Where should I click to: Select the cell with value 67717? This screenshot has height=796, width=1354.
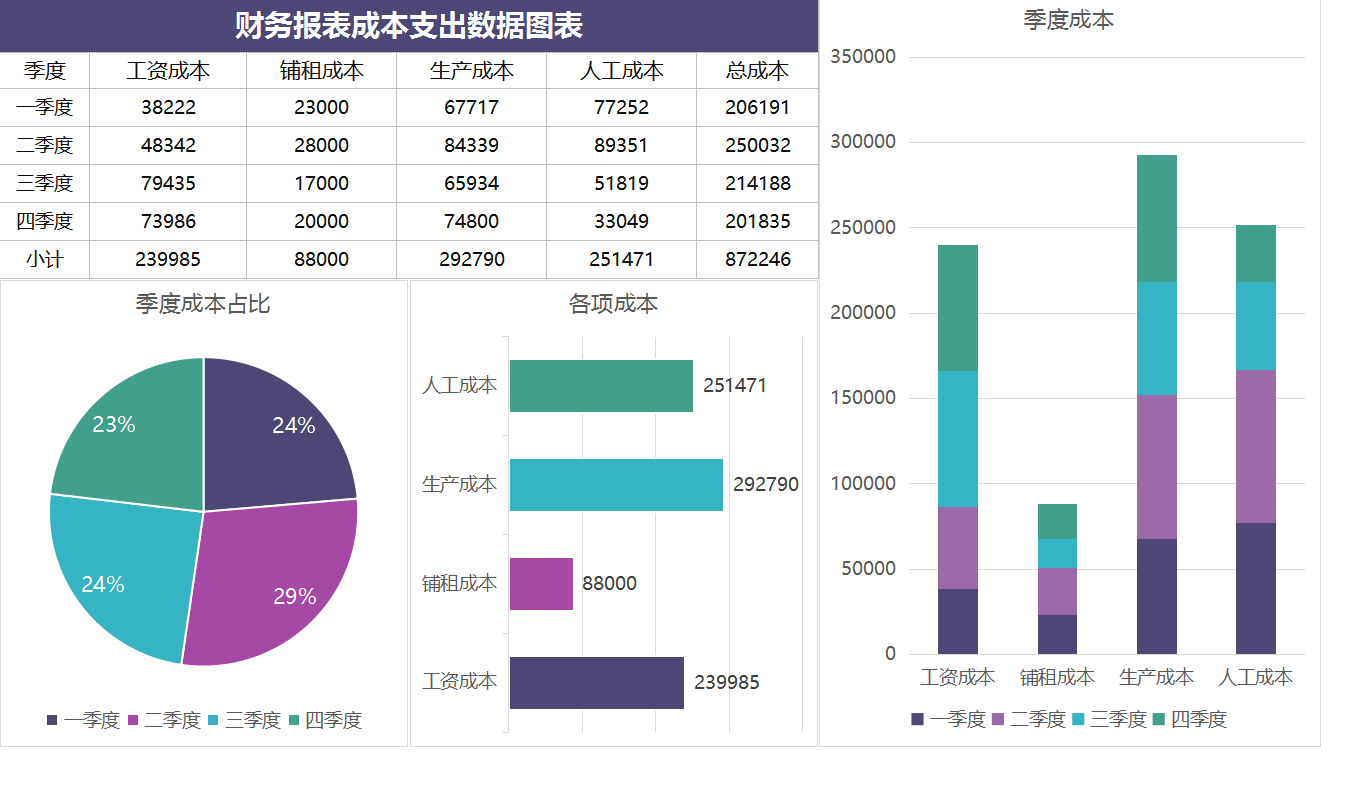tap(472, 108)
